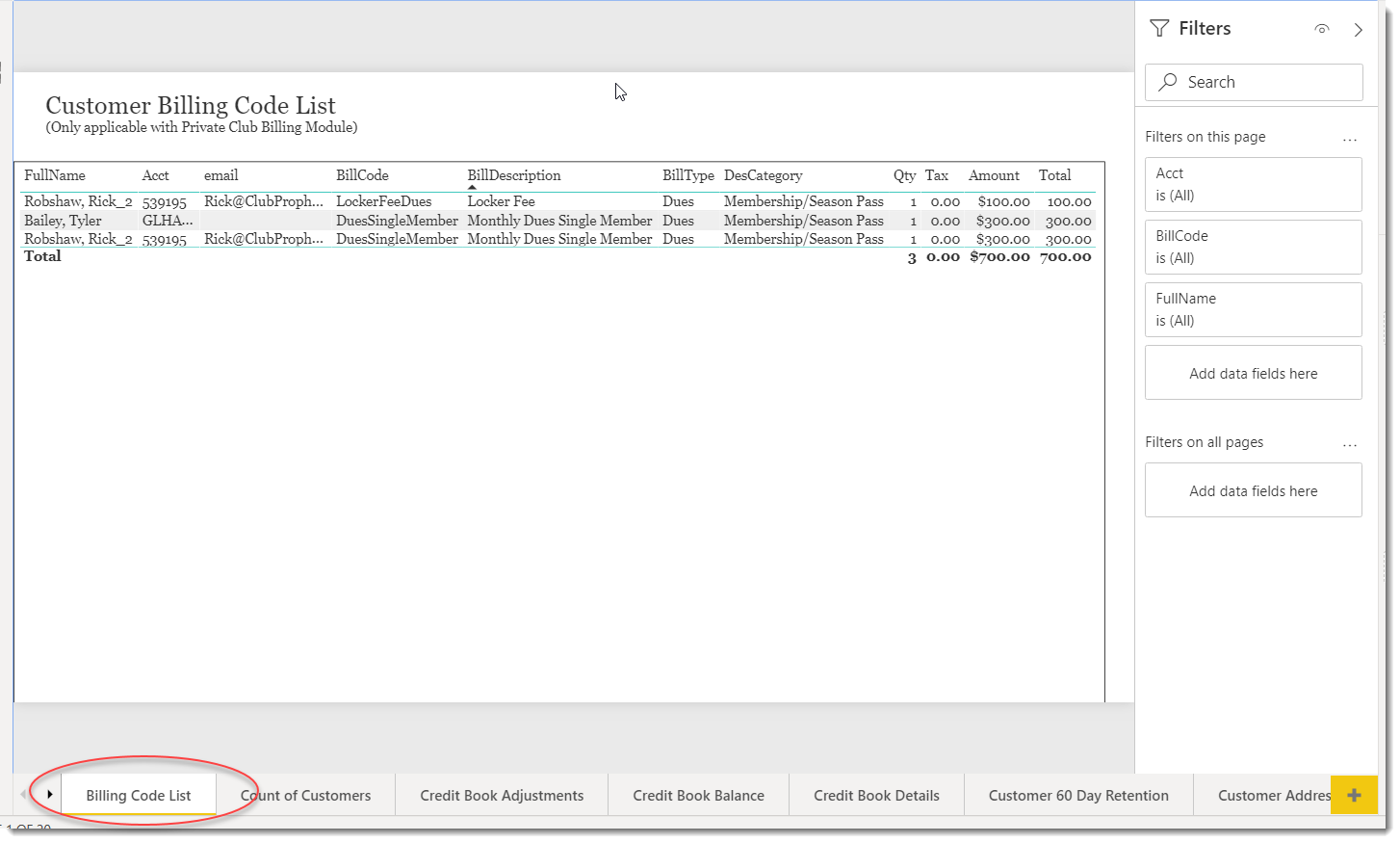Click the Filters funnel icon
Screen dimensions: 1400x843
[x=1159, y=28]
